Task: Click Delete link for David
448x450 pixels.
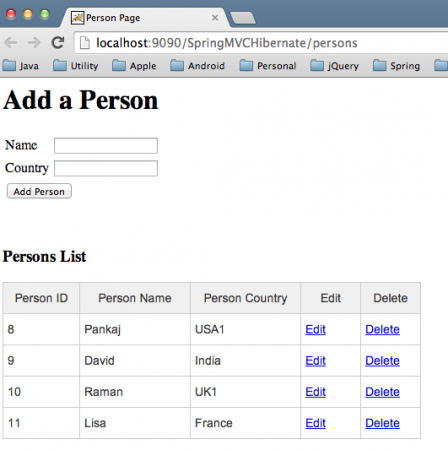Action: 382,361
